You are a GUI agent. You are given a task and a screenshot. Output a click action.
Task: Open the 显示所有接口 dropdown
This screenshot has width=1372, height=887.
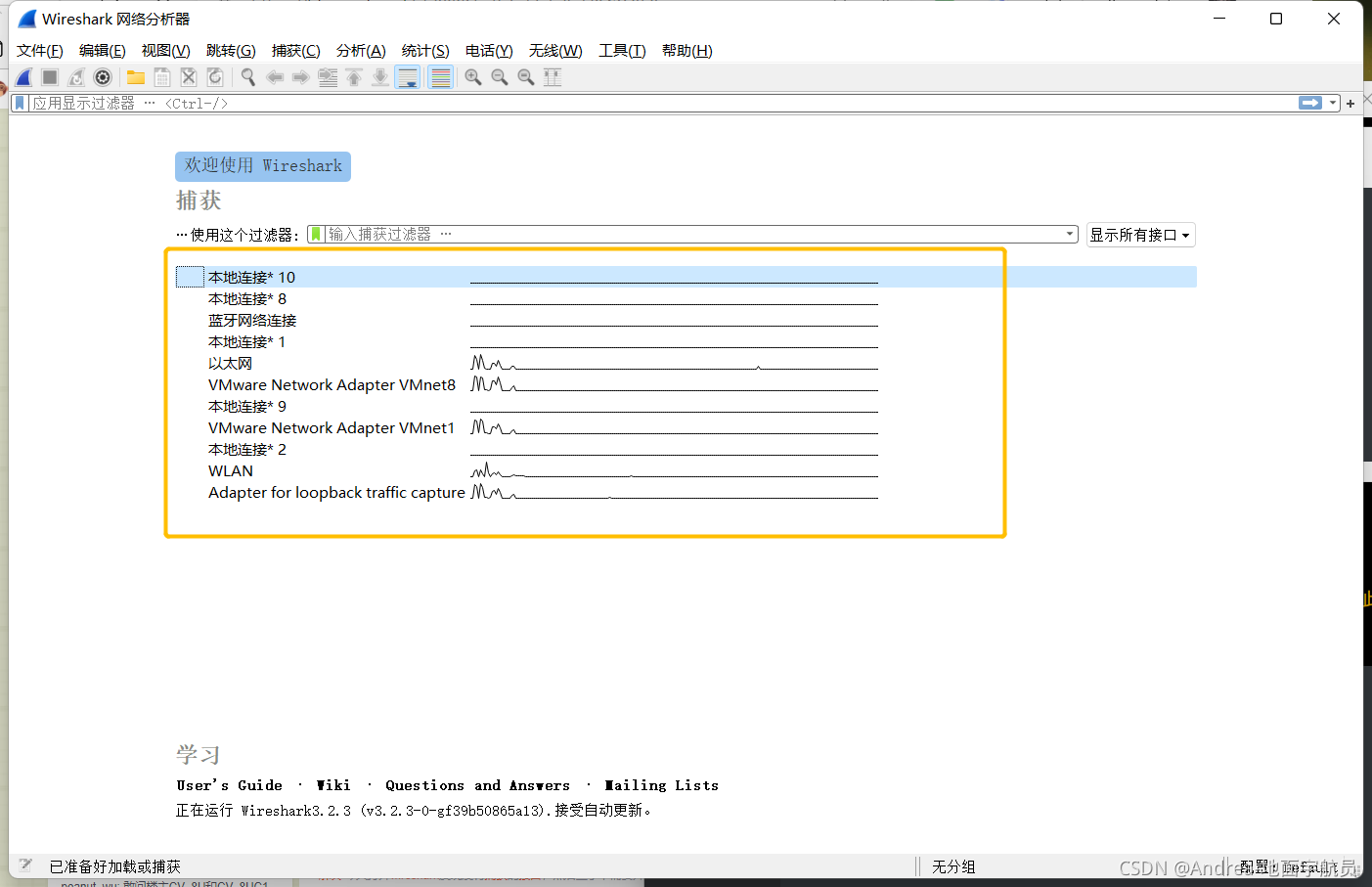click(1140, 235)
